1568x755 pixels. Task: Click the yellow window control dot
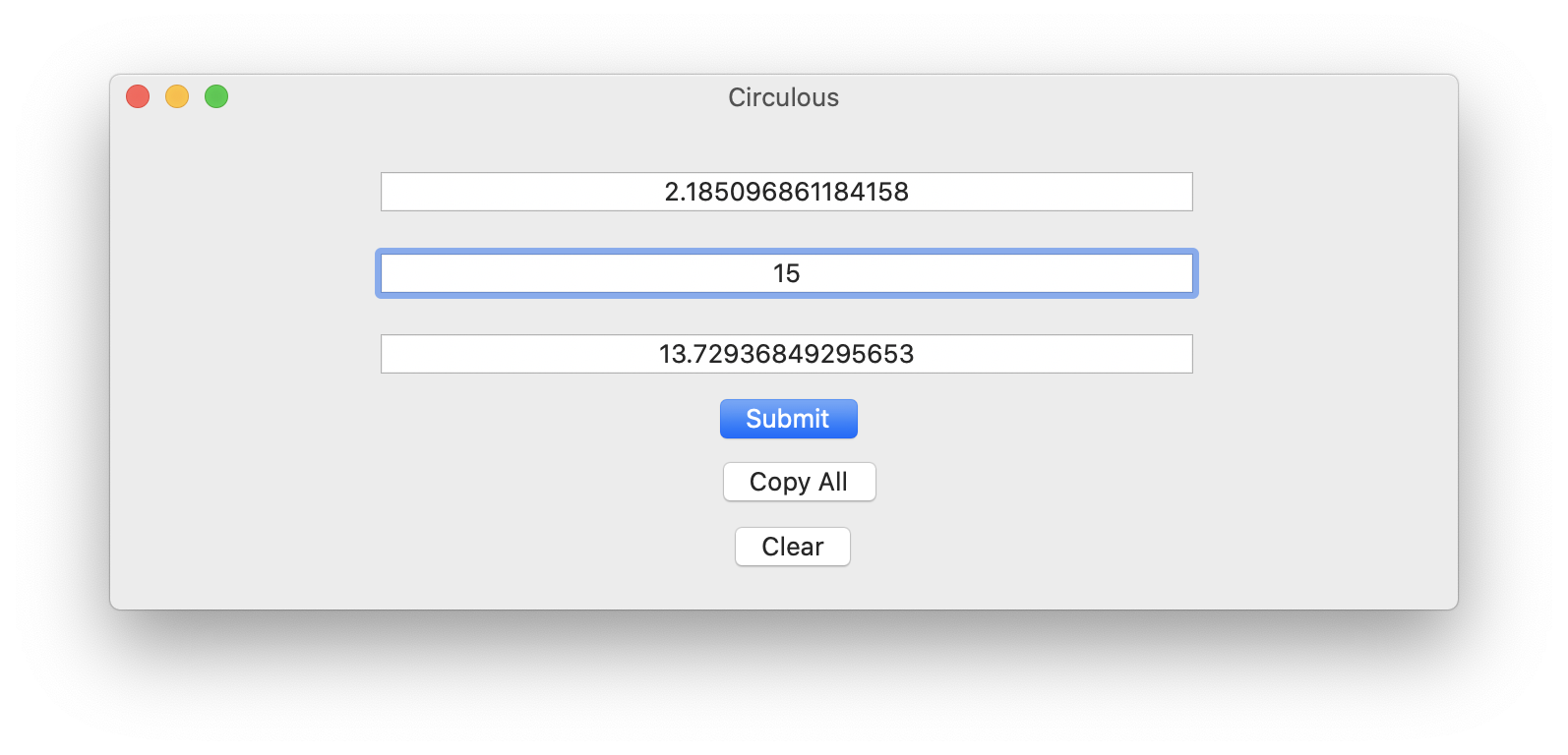(x=177, y=96)
